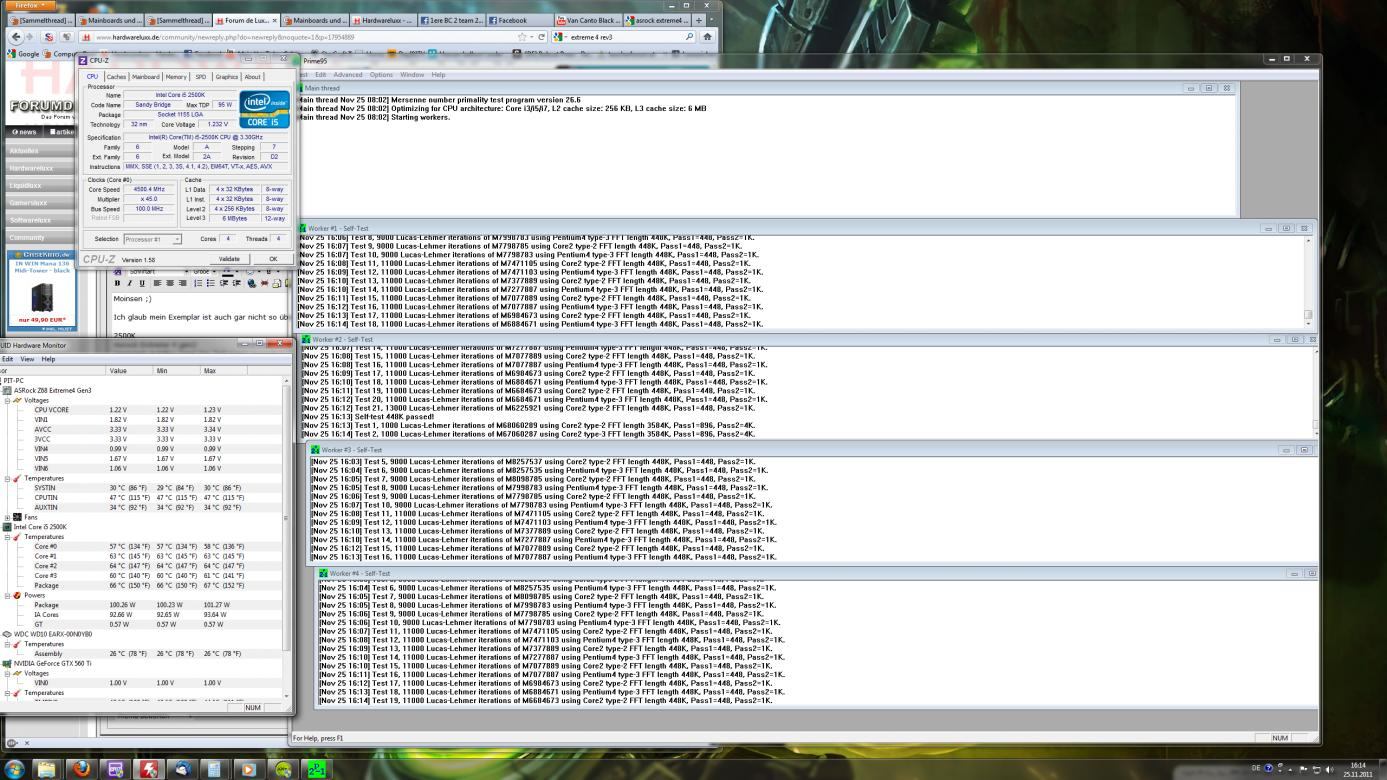Click the CPU-Z OK button

[272, 259]
